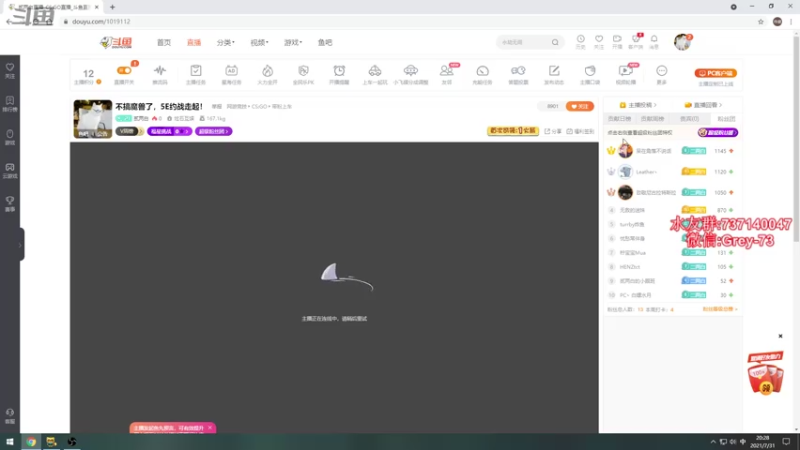This screenshot has height=450, width=800.
Task: Click the user avatar in header
Action: (x=682, y=42)
